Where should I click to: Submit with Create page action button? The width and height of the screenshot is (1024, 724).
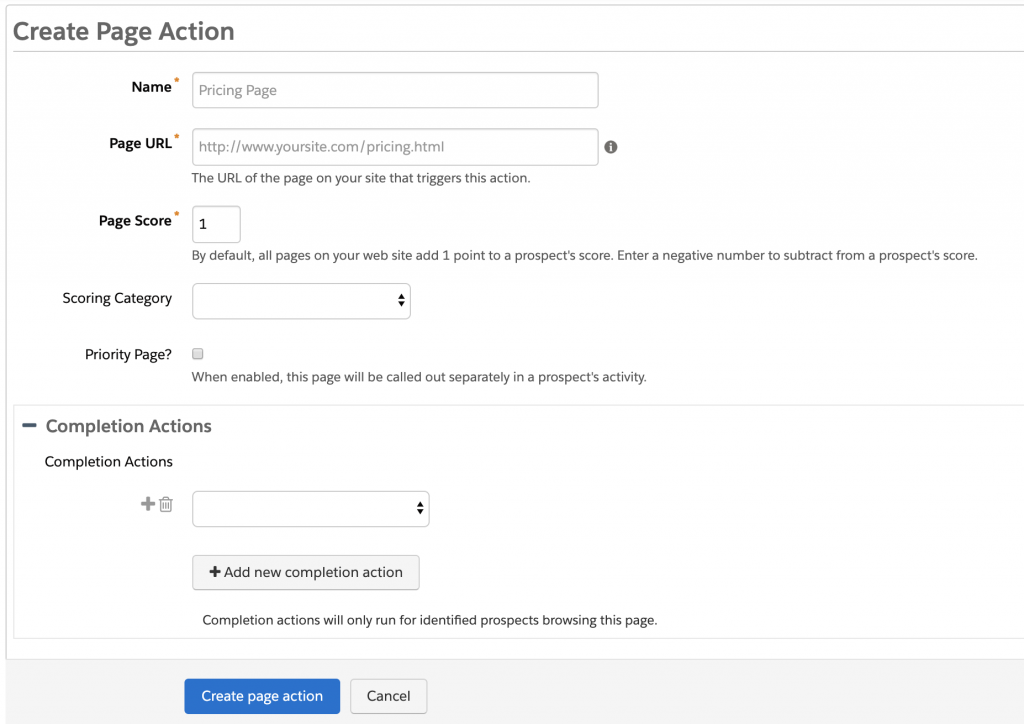pos(262,696)
